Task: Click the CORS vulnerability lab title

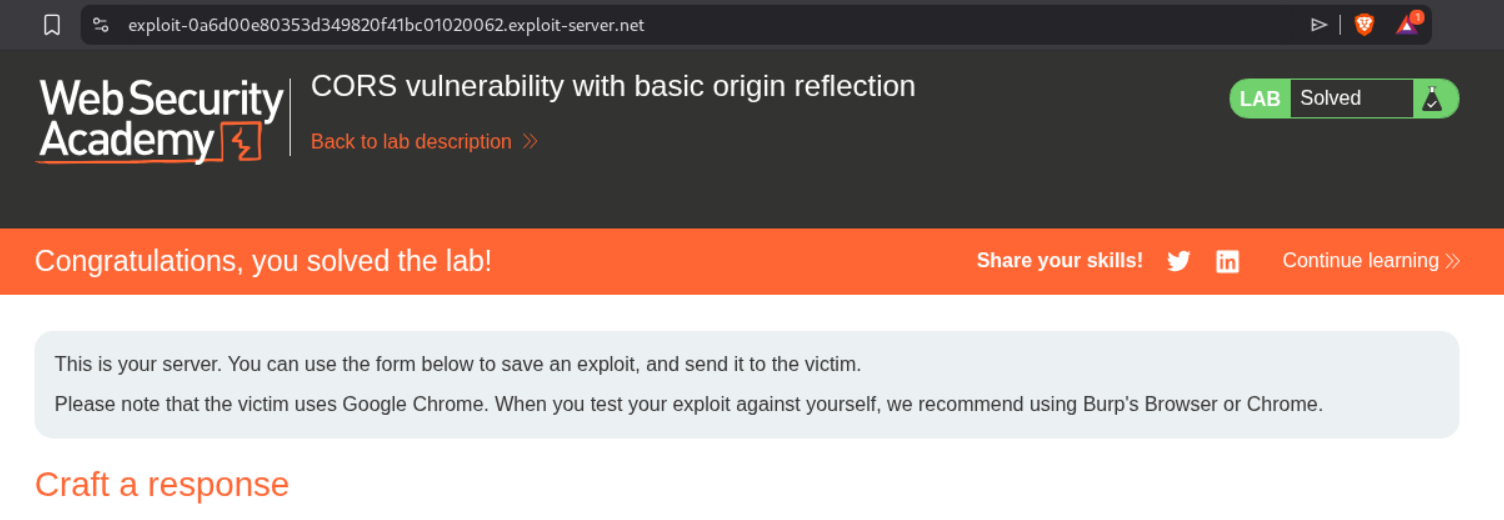Action: [x=613, y=86]
